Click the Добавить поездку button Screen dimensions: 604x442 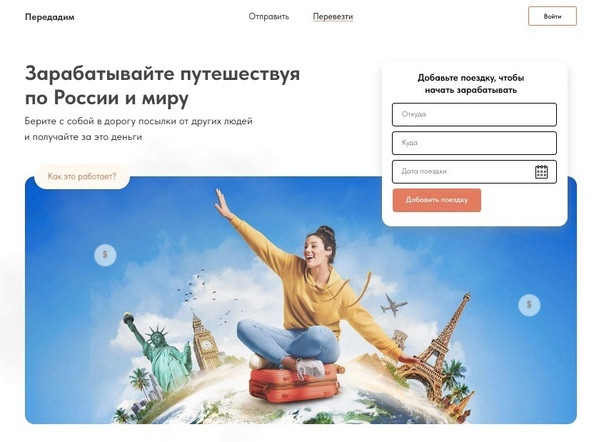point(436,200)
